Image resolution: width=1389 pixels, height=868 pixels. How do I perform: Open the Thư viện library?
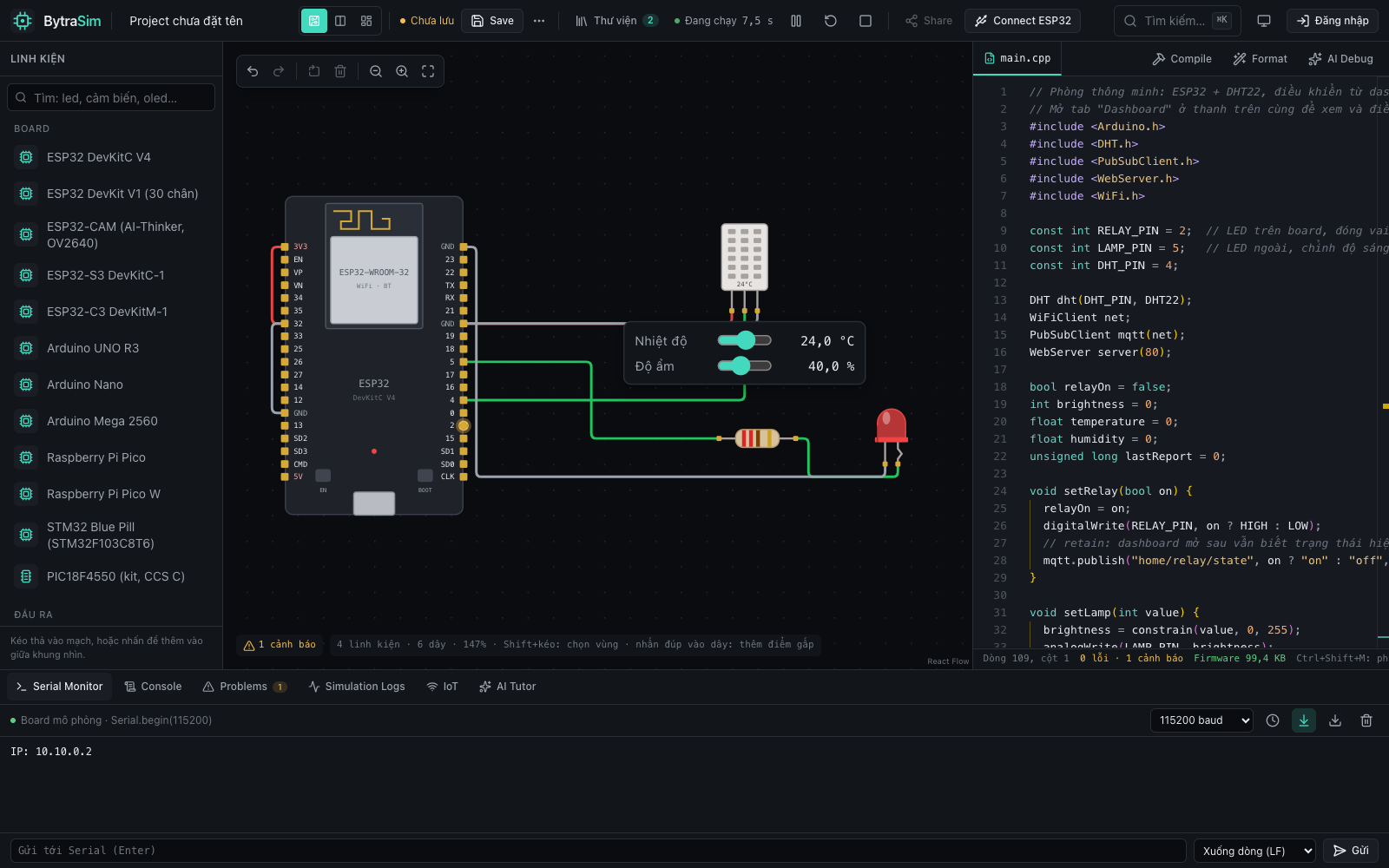click(x=616, y=21)
